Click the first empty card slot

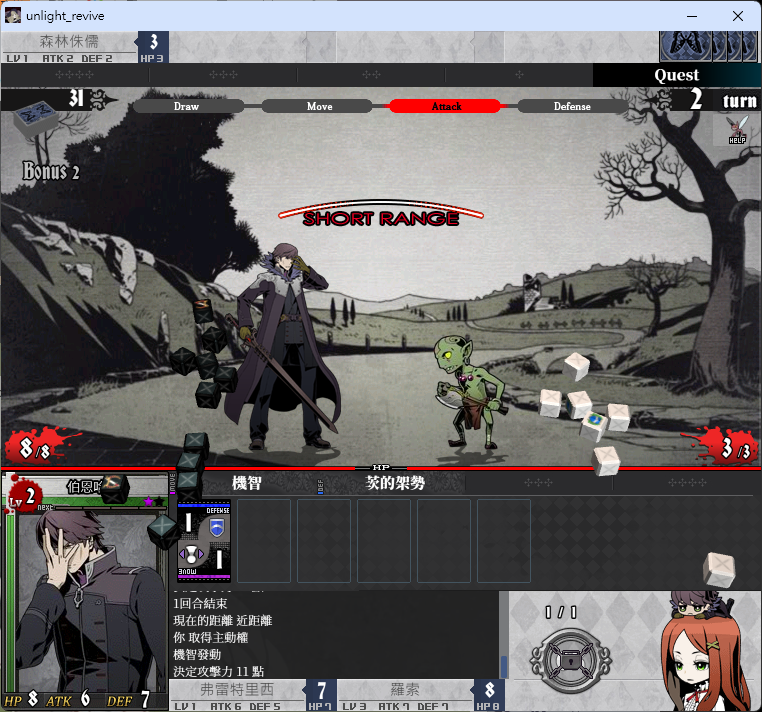pyautogui.click(x=264, y=540)
